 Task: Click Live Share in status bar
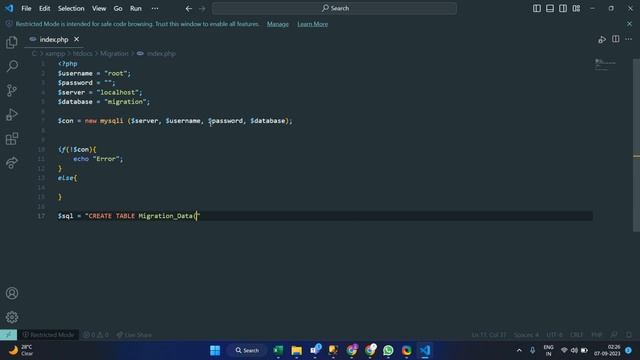134,335
